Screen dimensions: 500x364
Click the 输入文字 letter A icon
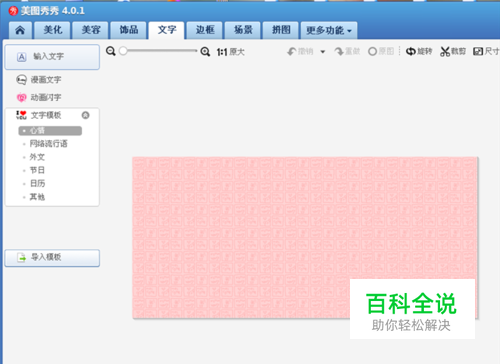click(22, 57)
